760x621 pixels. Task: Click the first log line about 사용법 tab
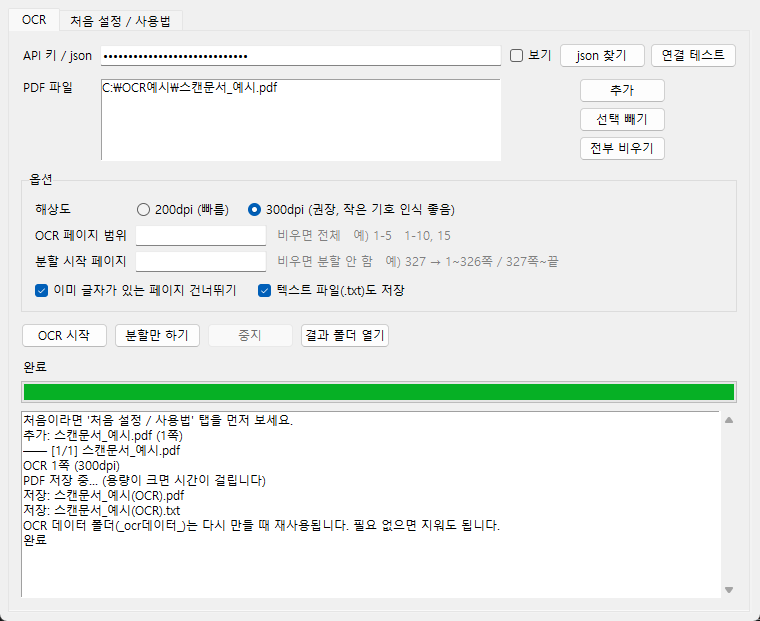point(158,420)
